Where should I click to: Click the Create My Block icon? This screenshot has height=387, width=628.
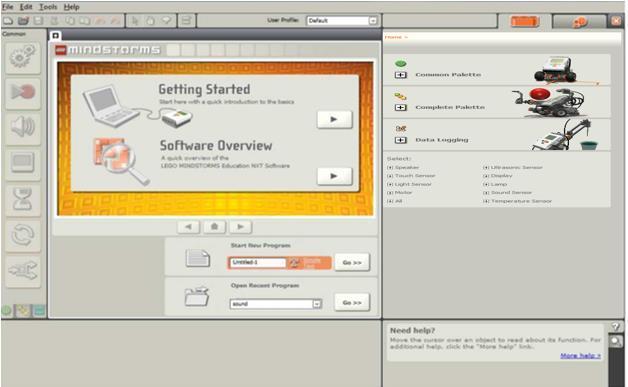[x=186, y=20]
